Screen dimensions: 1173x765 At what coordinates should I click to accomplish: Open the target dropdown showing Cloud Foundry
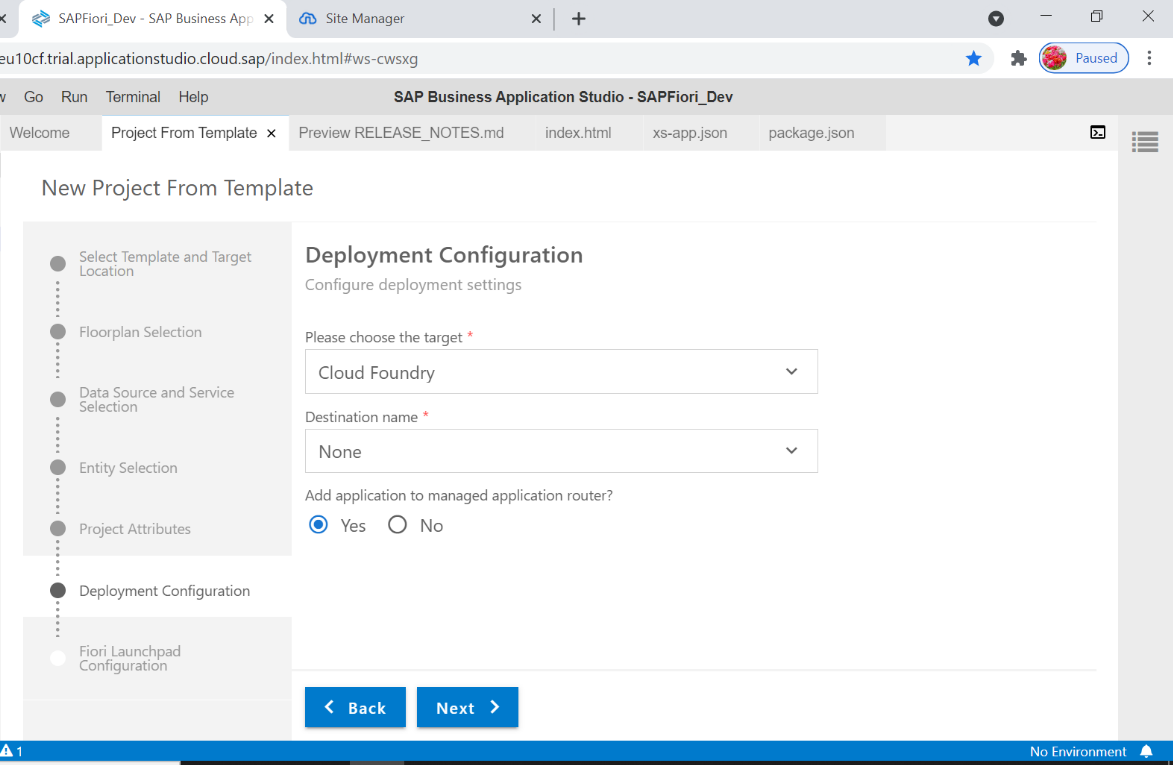pos(561,372)
